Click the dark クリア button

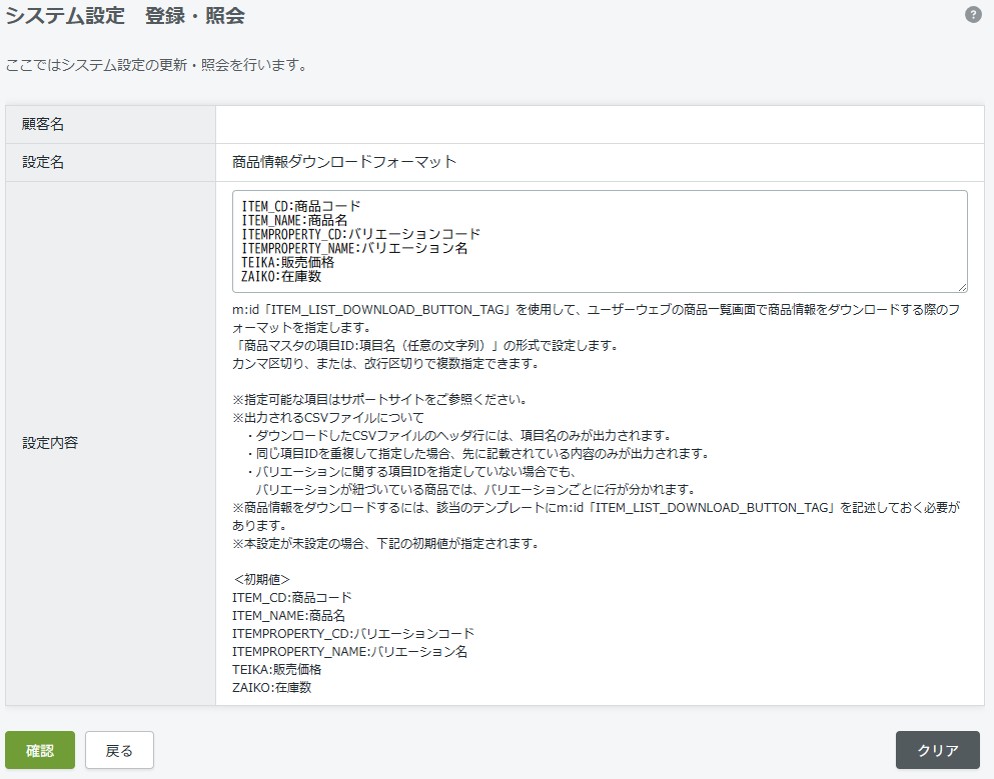[x=937, y=750]
